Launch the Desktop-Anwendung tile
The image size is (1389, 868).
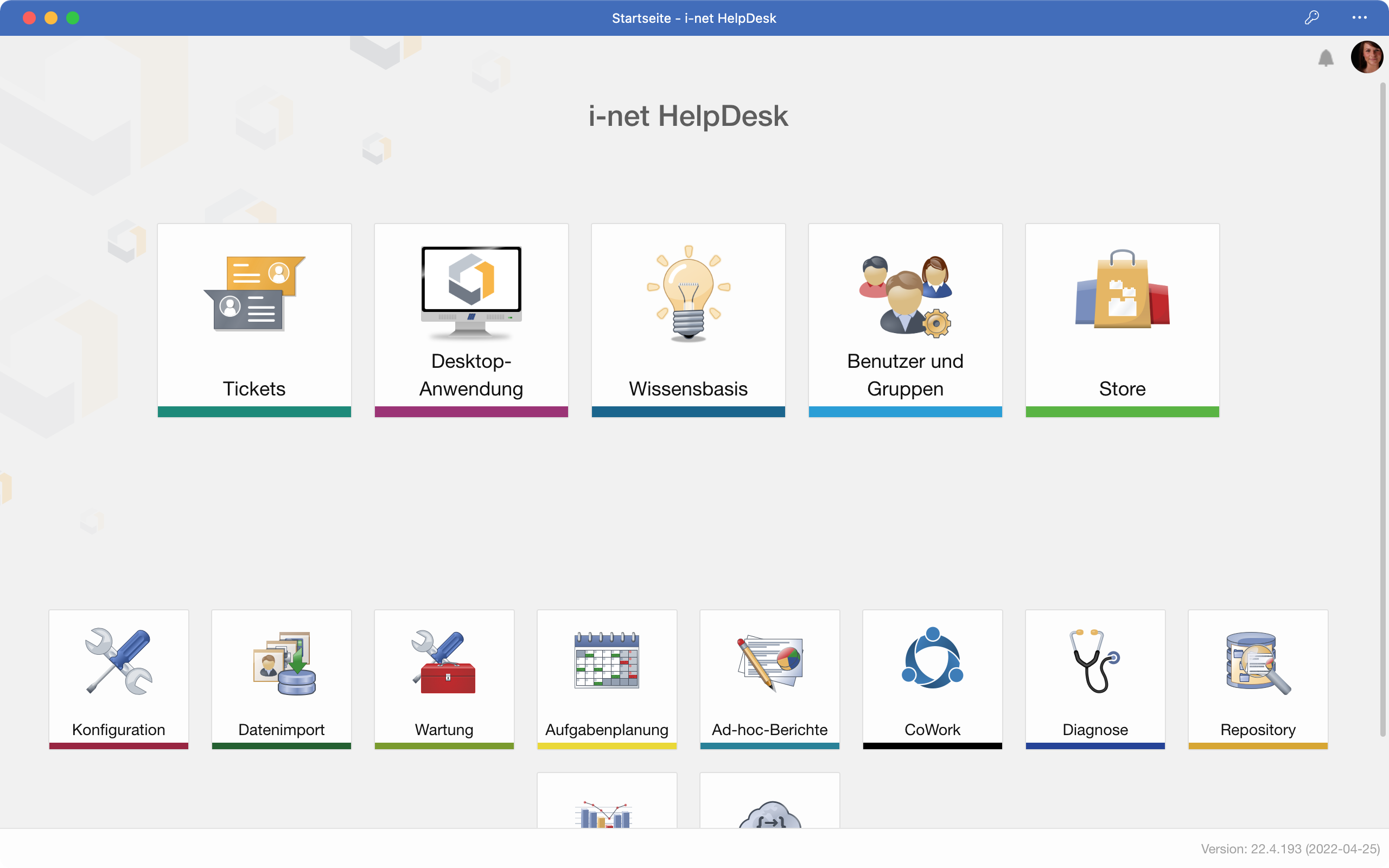(471, 320)
